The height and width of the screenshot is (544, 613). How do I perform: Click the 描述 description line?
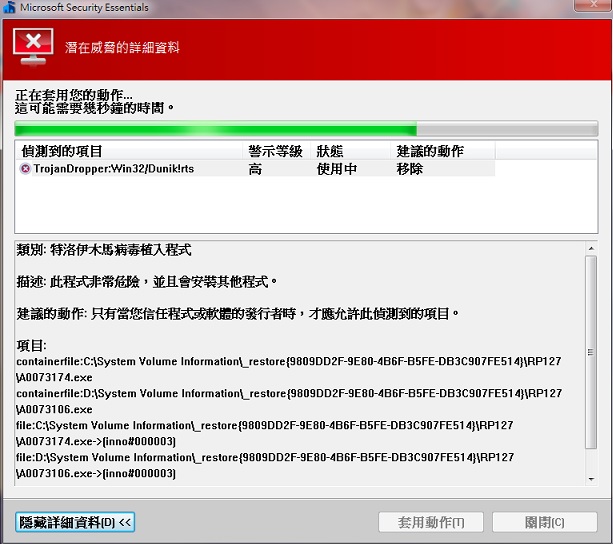pyautogui.click(x=147, y=282)
